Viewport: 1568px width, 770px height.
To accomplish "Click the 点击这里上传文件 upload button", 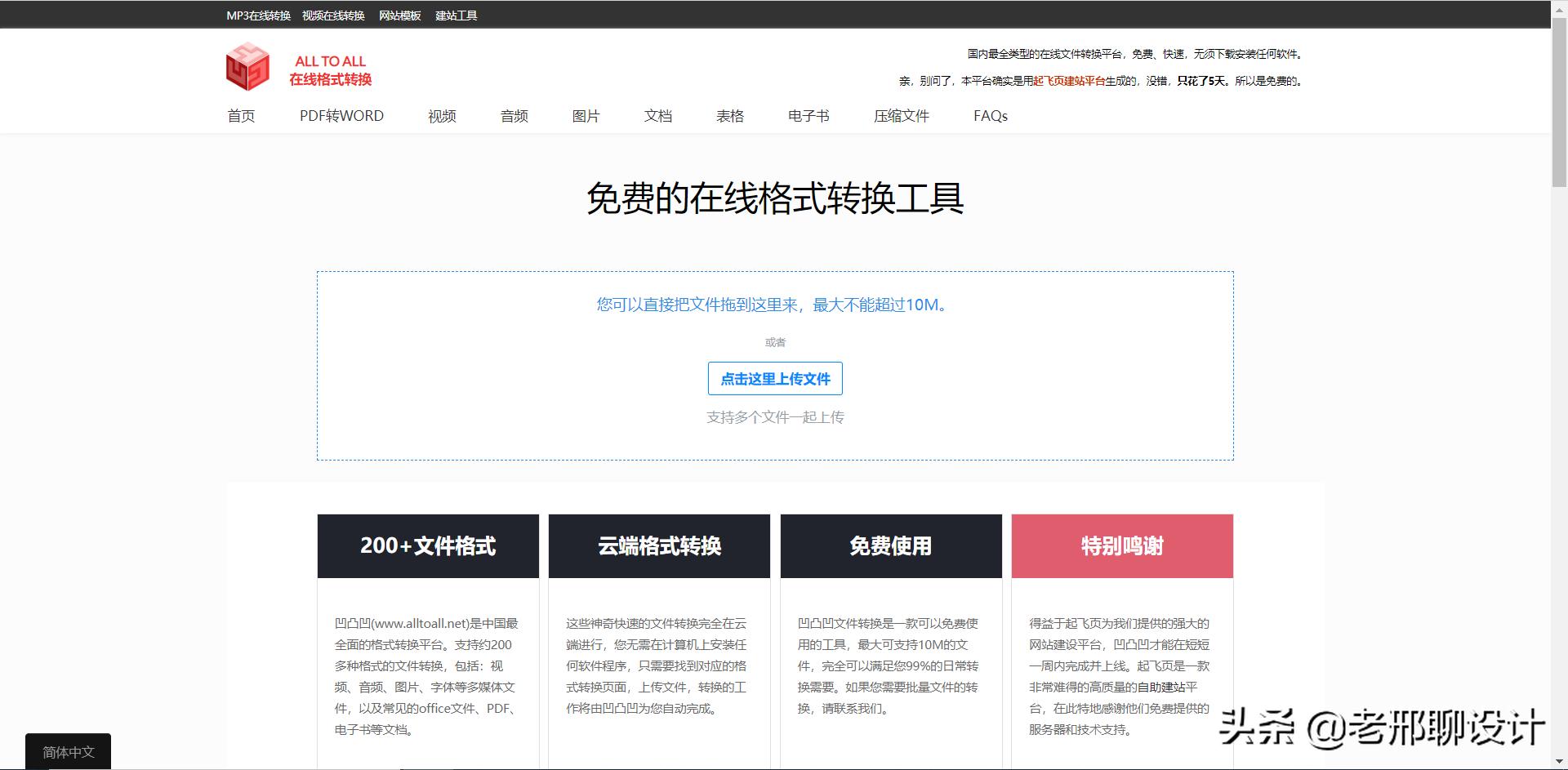I will click(x=774, y=378).
